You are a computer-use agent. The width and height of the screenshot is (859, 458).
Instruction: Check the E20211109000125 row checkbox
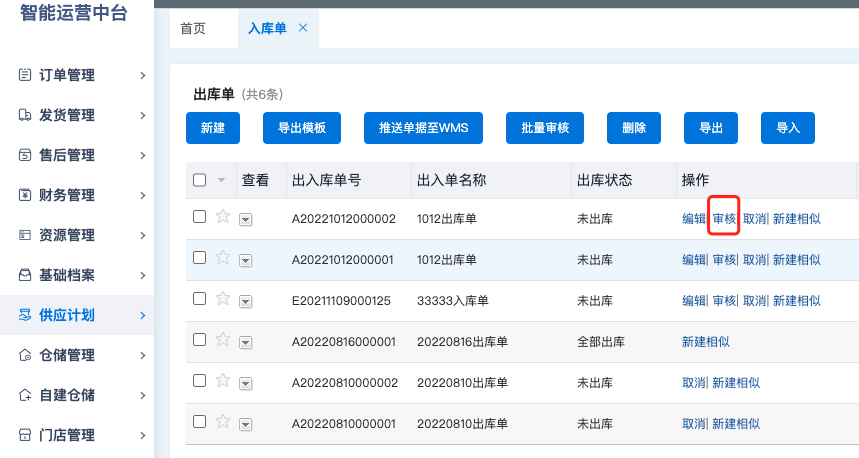[x=199, y=299]
